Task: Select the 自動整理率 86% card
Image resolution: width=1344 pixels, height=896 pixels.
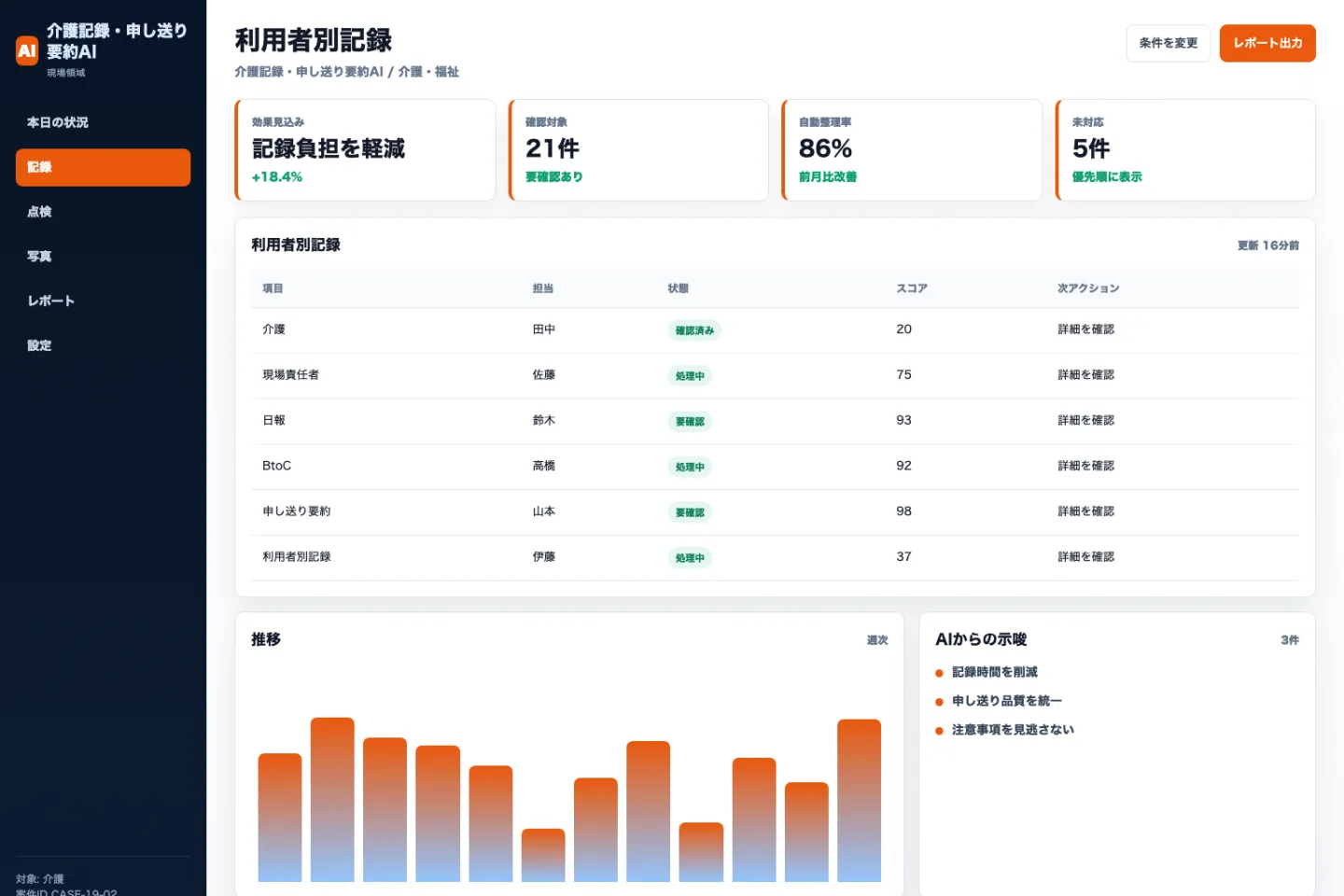Action: pos(912,149)
